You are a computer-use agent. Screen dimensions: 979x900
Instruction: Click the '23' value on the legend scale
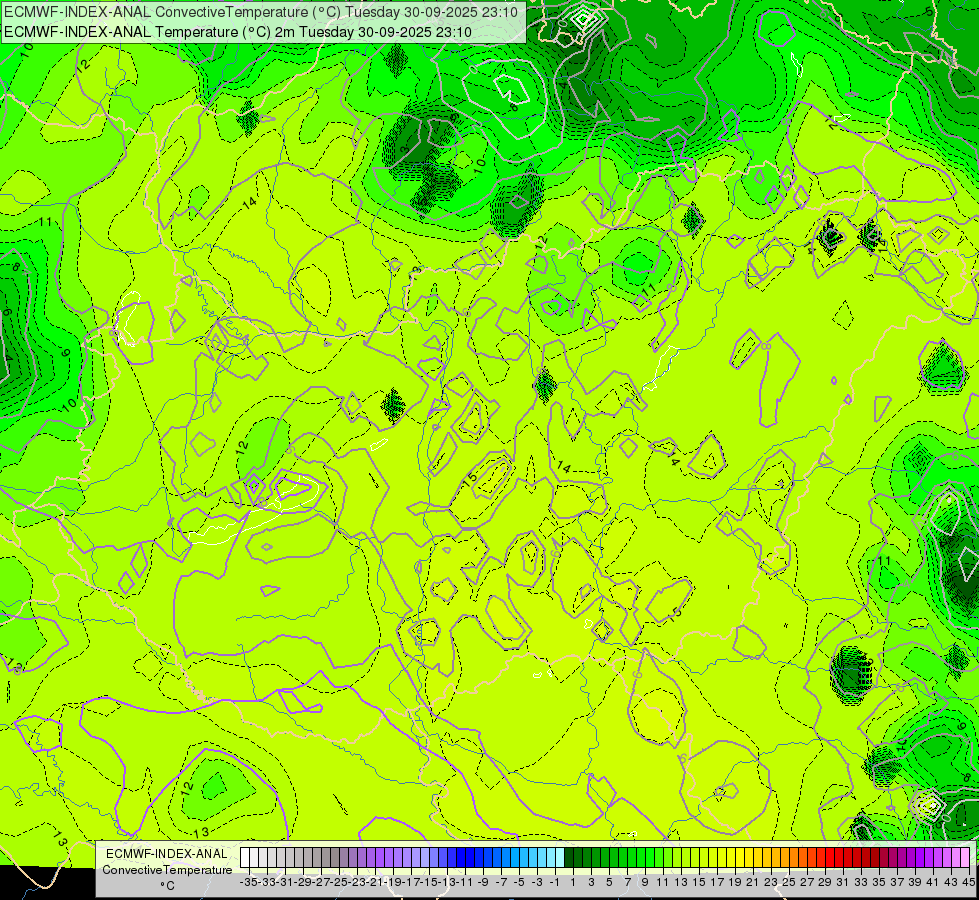pyautogui.click(x=770, y=882)
